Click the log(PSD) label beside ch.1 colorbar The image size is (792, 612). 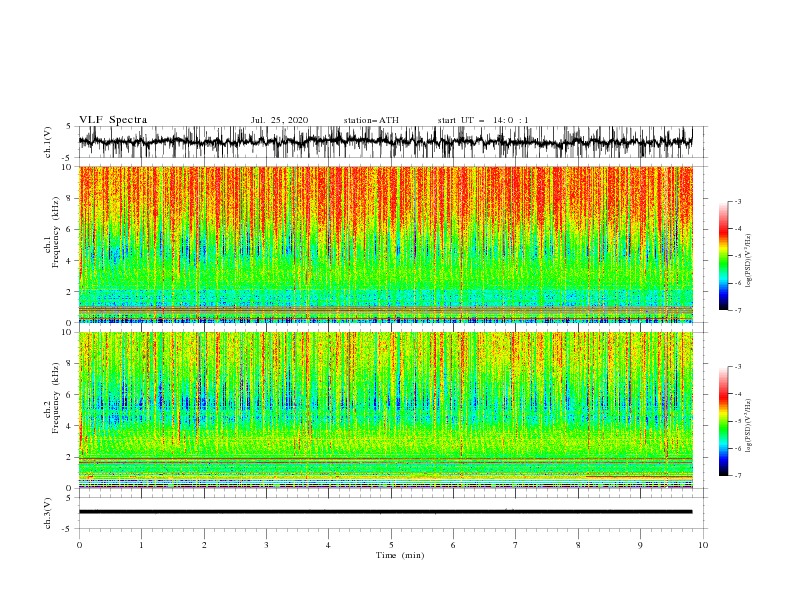[x=748, y=261]
